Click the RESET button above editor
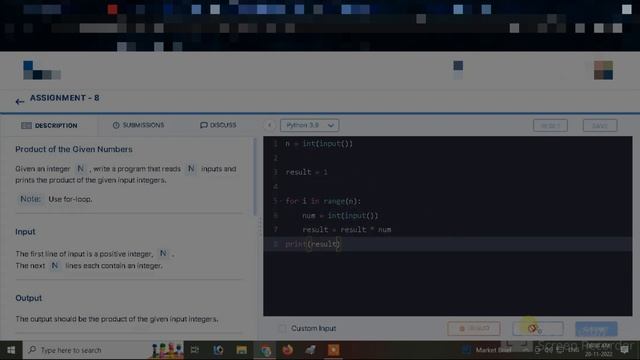Viewport: 640px width, 360px height. coord(550,125)
